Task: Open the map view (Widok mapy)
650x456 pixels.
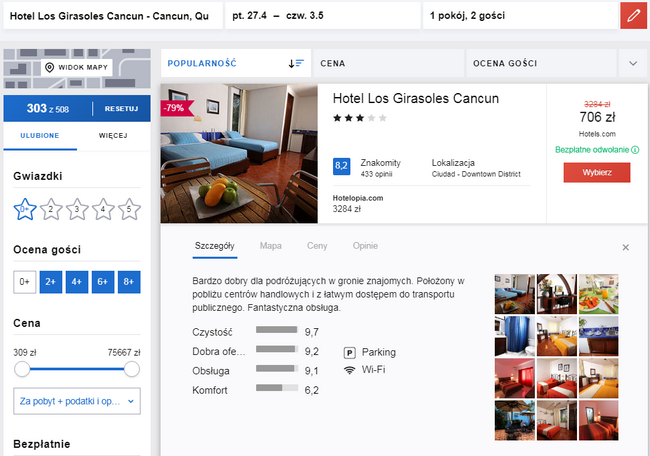Action: coord(77,67)
